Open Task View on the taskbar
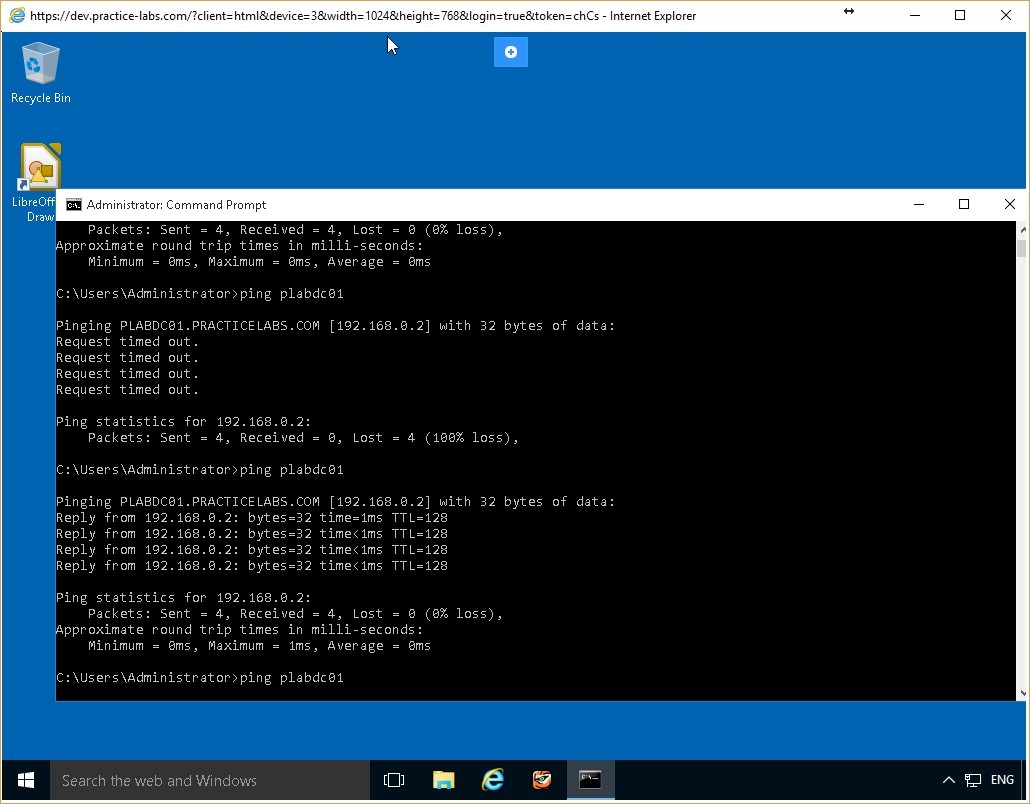 coord(394,780)
